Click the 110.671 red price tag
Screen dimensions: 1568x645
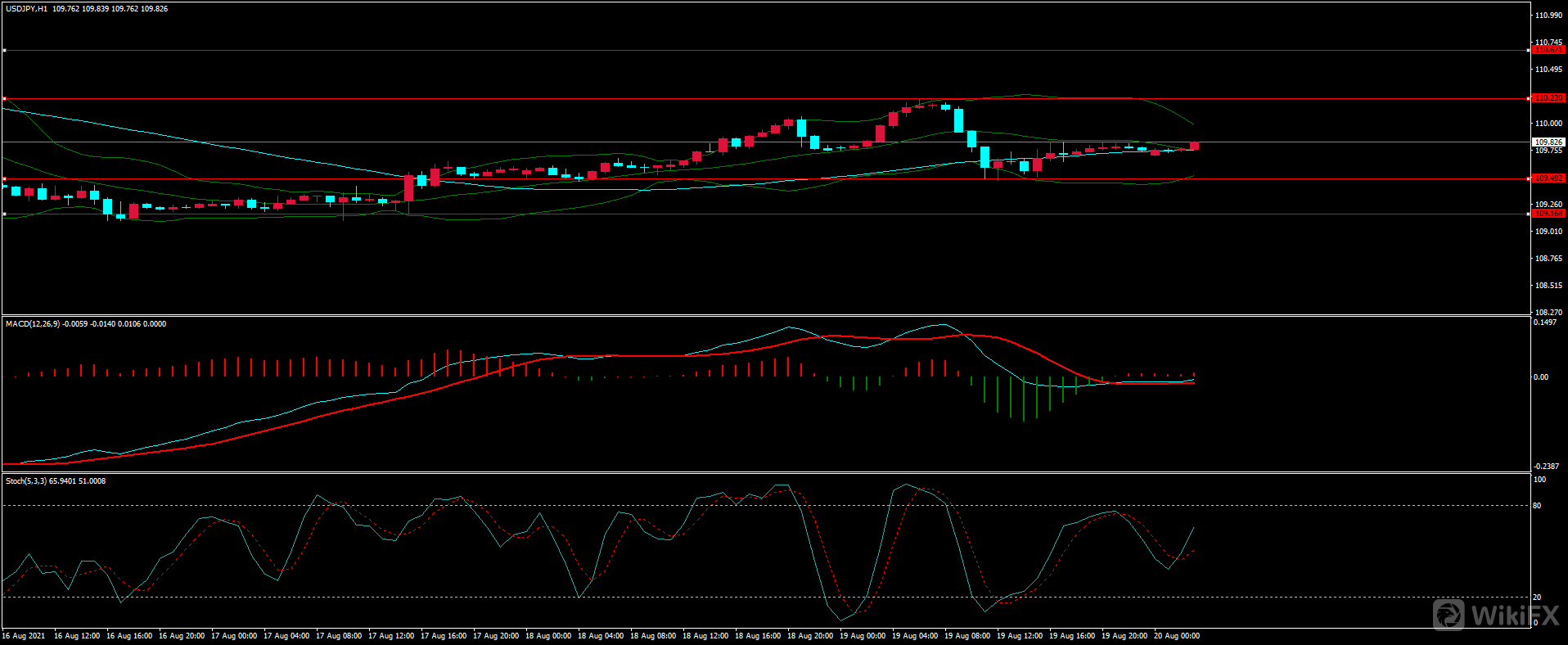coord(1548,50)
